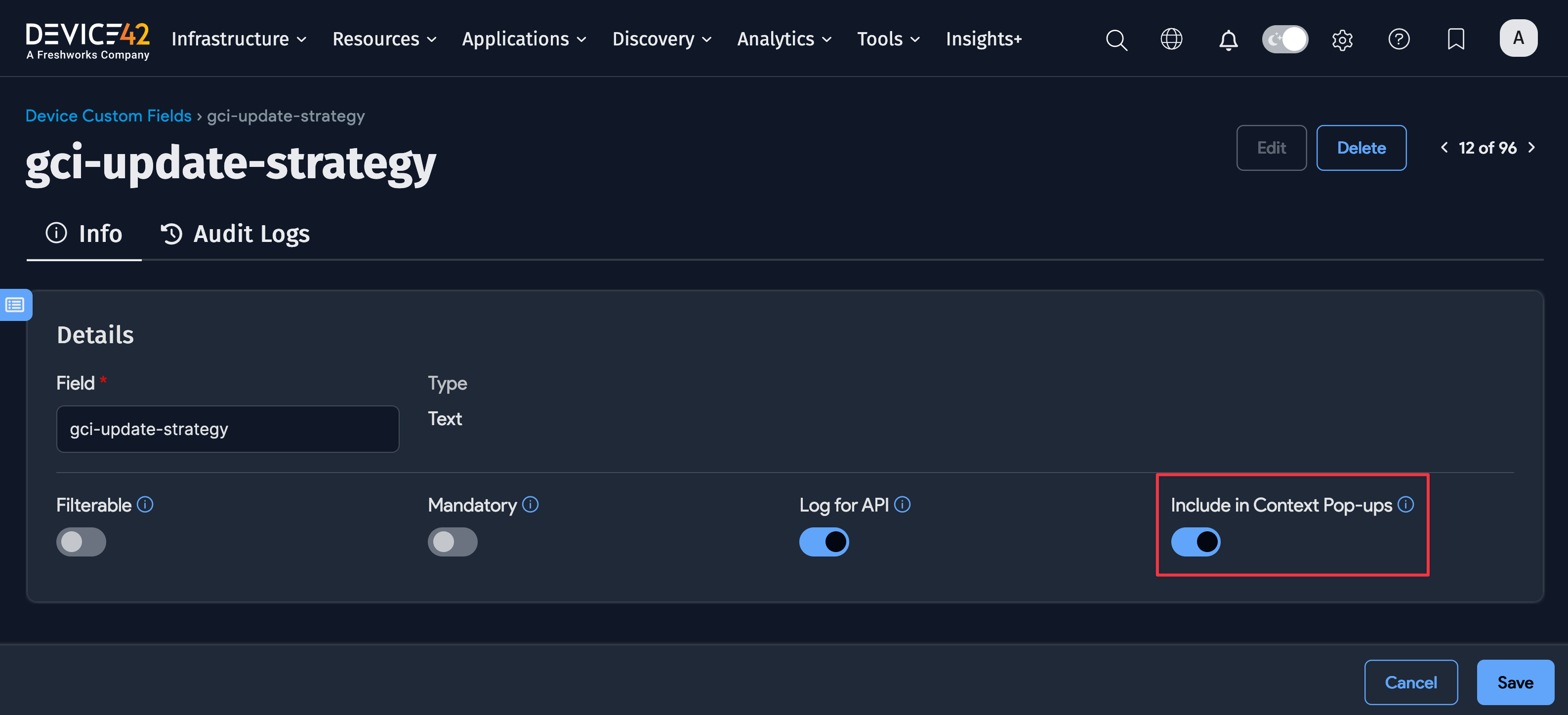The image size is (1568, 715).
Task: Open the search magnifier icon
Action: (x=1116, y=40)
